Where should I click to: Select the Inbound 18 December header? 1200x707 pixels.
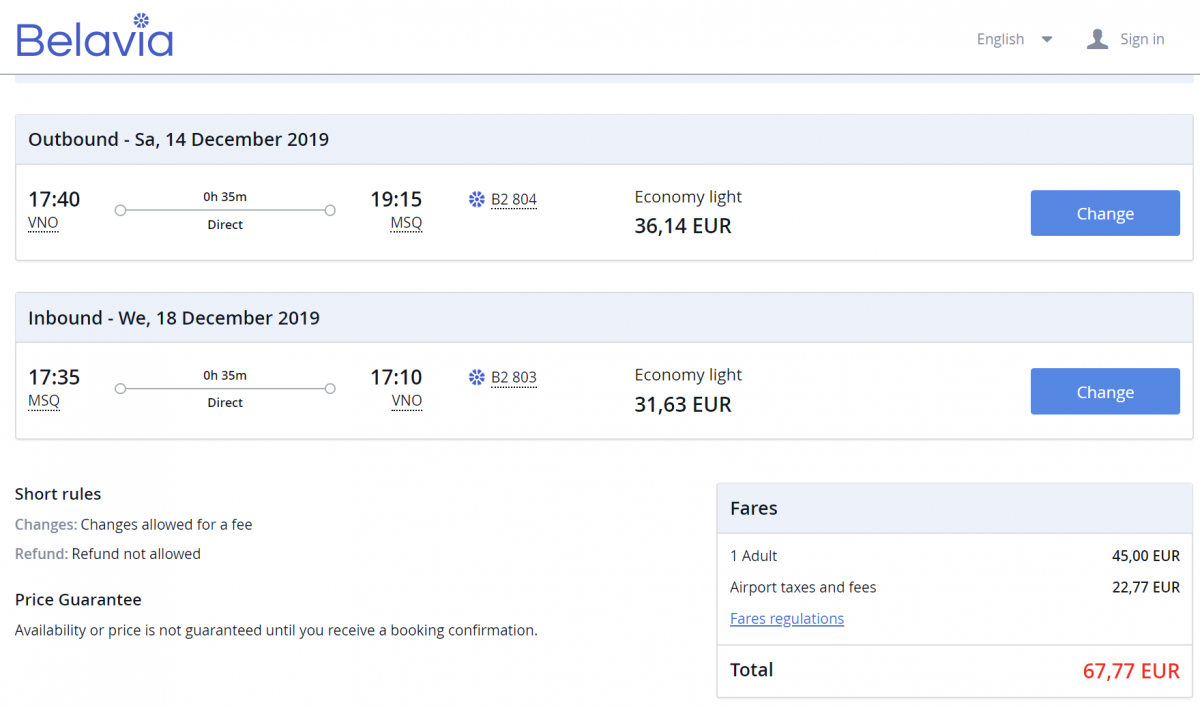click(174, 318)
